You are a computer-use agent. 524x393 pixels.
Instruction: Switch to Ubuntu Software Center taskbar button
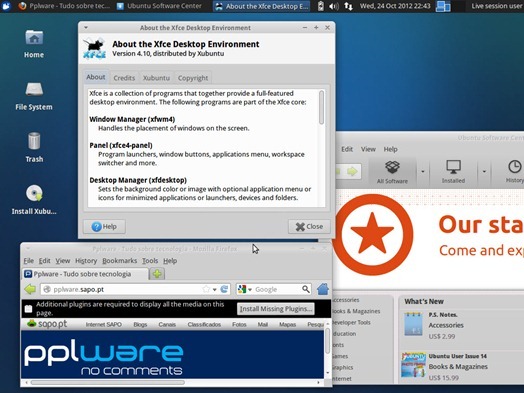coord(159,6)
